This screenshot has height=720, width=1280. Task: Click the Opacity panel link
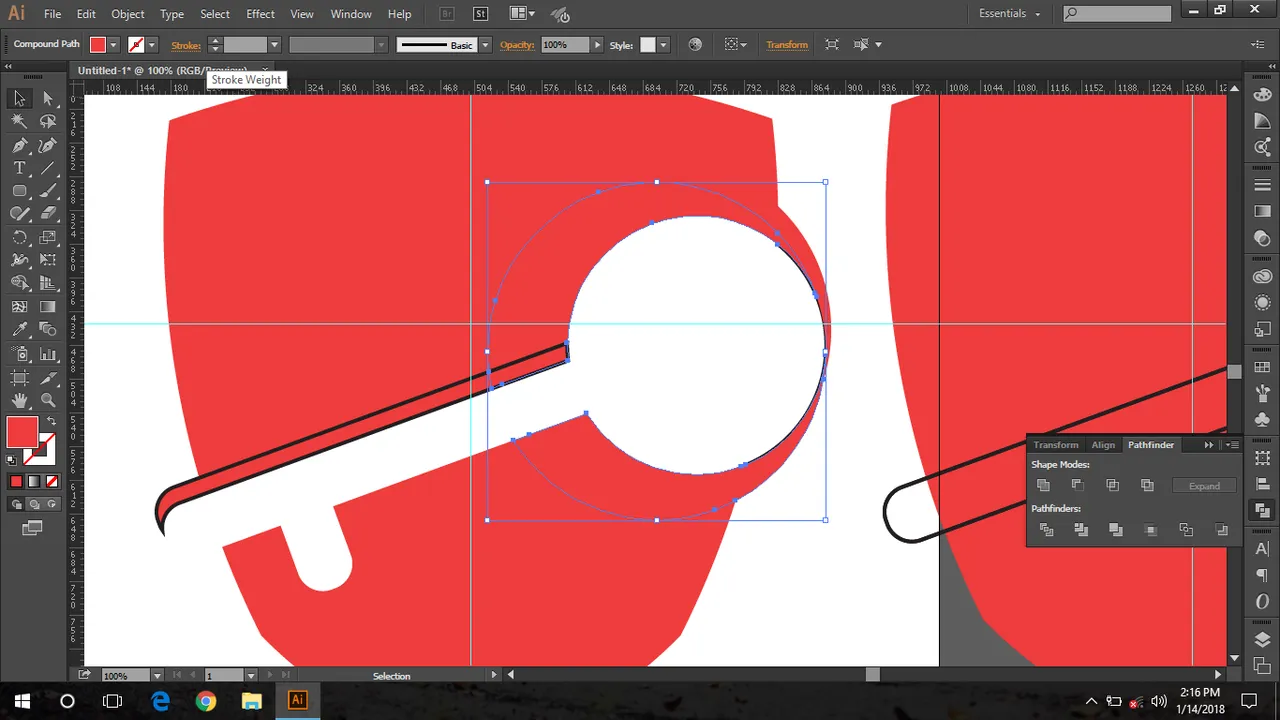(x=517, y=45)
